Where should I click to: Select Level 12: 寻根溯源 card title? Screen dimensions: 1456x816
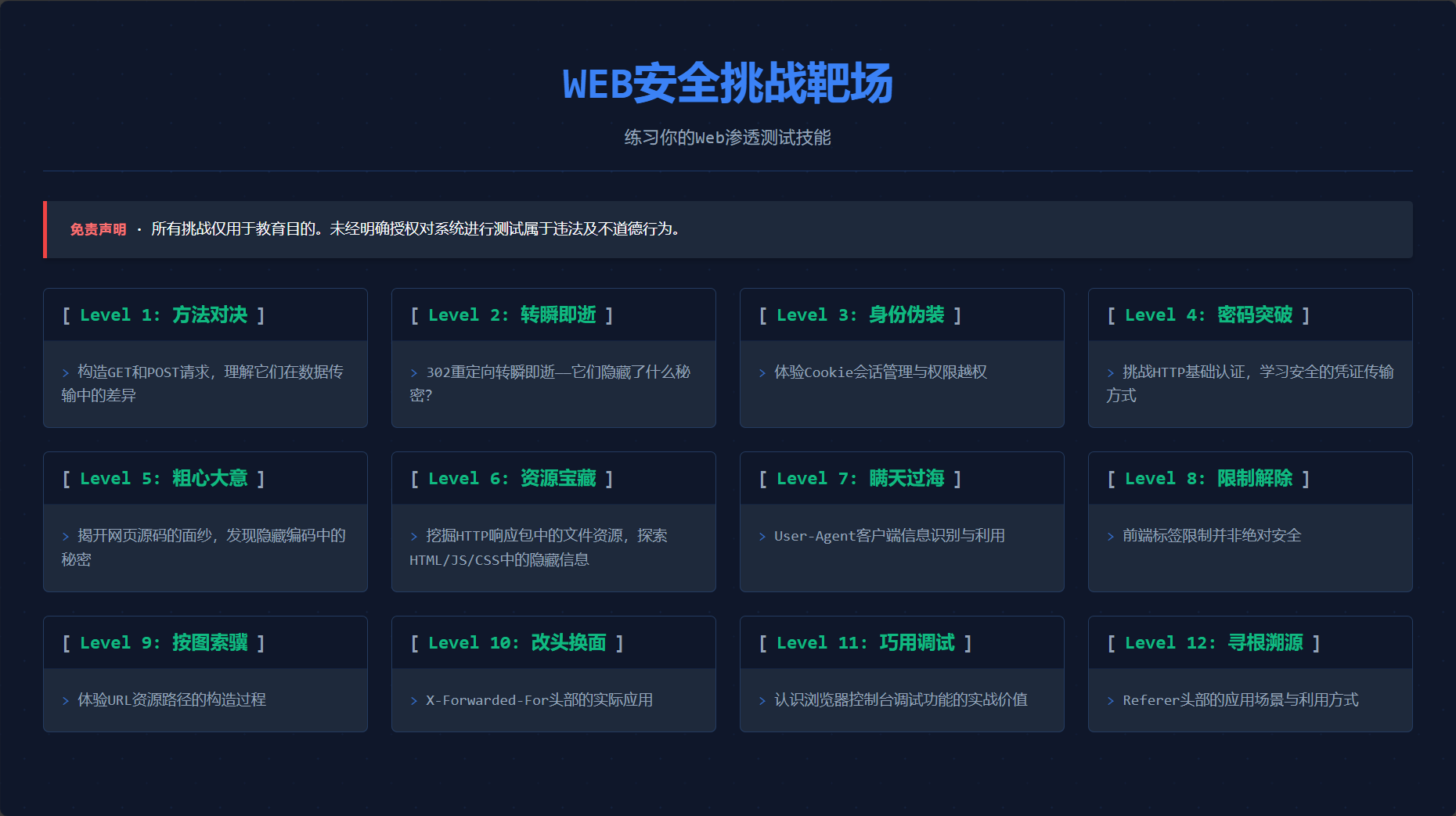tap(1214, 642)
